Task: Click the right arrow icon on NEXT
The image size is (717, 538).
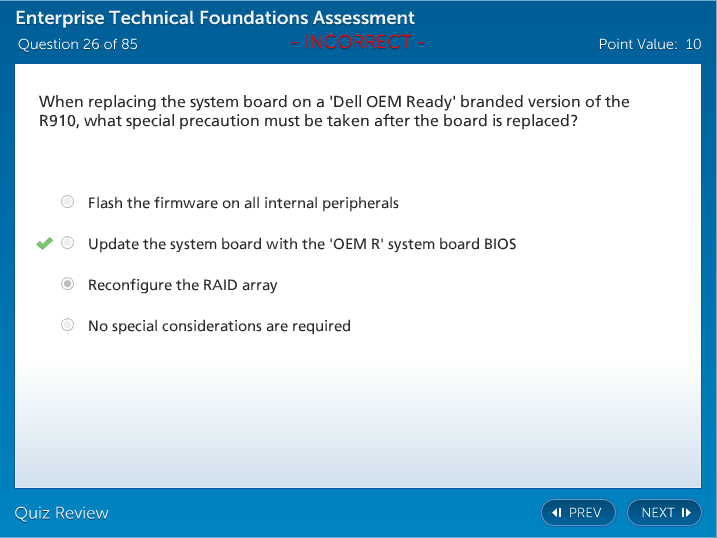Action: pos(686,513)
